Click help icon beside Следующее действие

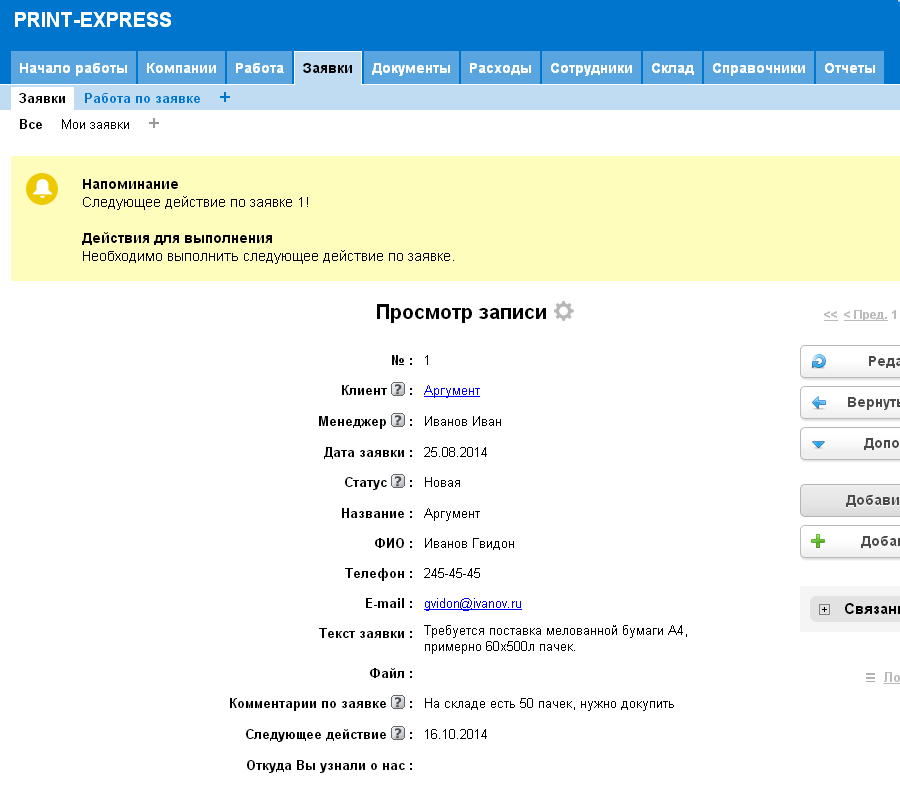pos(398,734)
